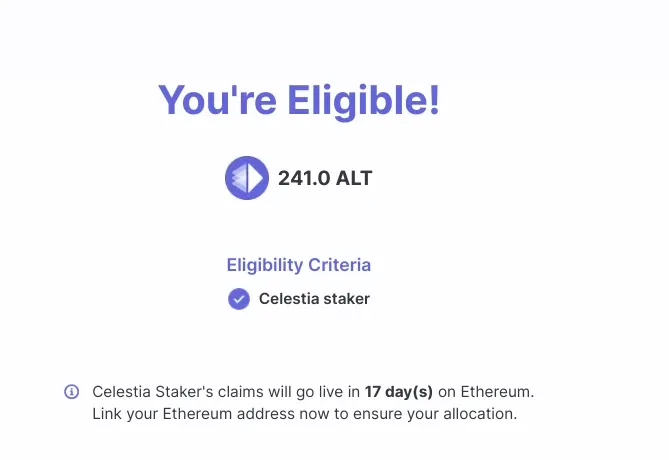Click the word "Eligibility" in the subheading

click(x=265, y=265)
